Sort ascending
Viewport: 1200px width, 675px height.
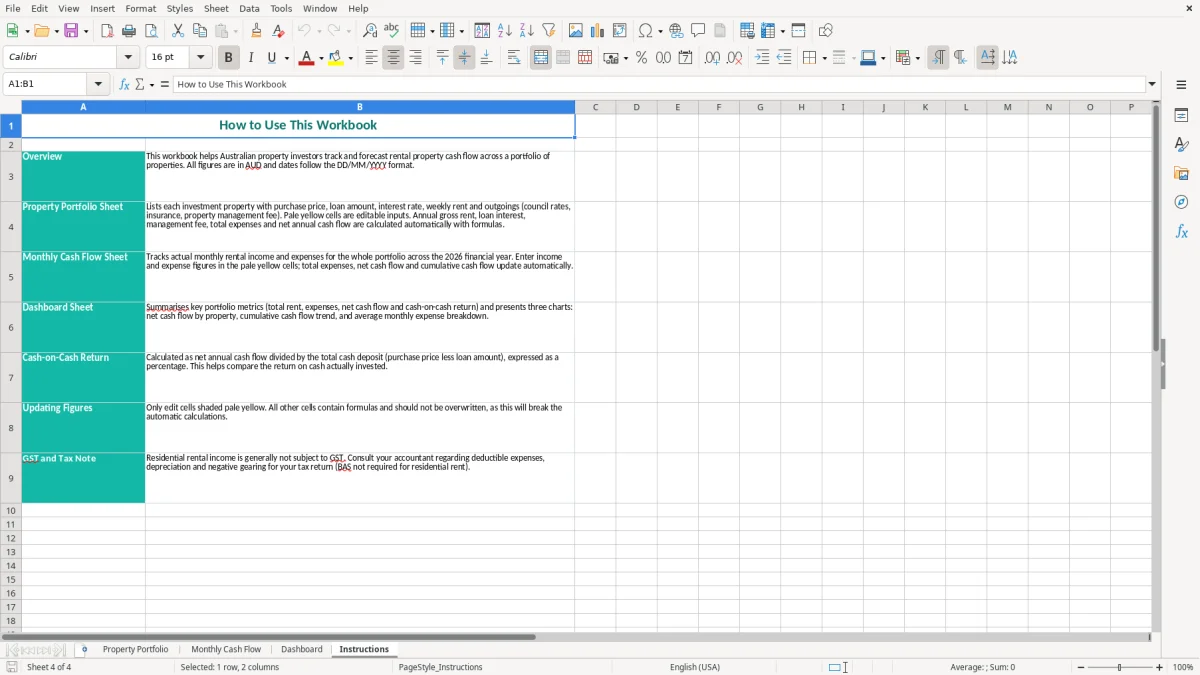click(x=505, y=31)
